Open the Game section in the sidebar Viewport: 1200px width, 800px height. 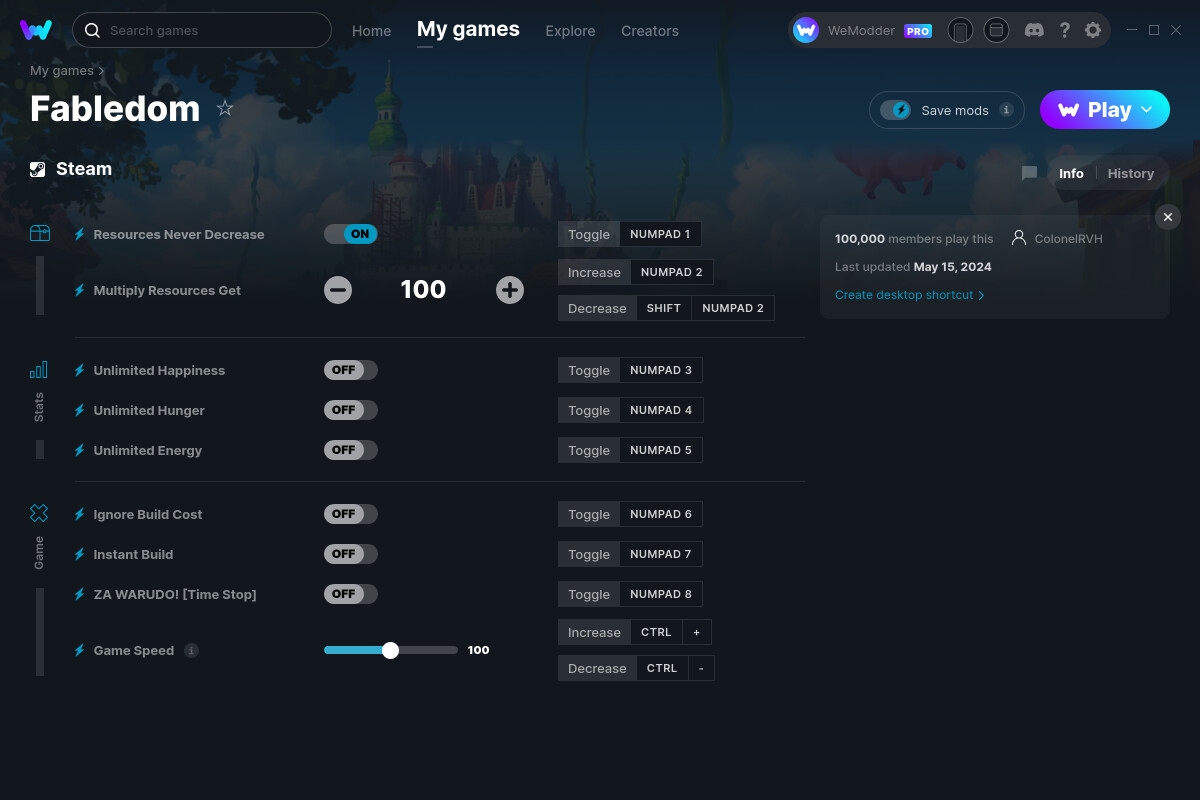click(39, 512)
